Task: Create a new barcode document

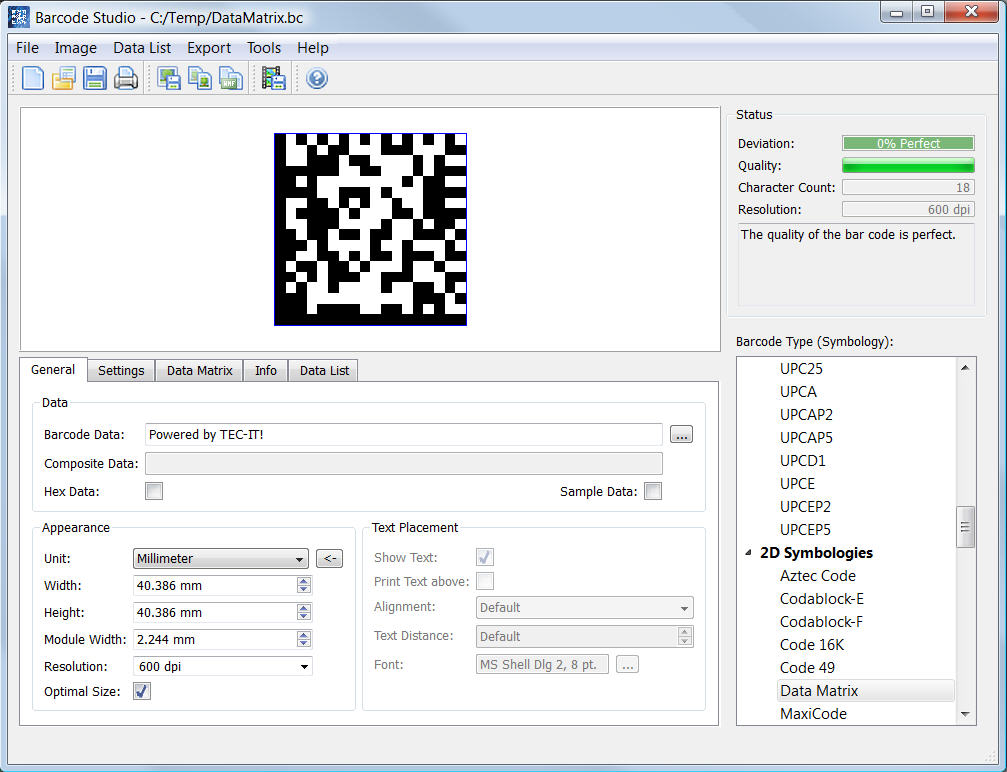Action: pyautogui.click(x=33, y=78)
